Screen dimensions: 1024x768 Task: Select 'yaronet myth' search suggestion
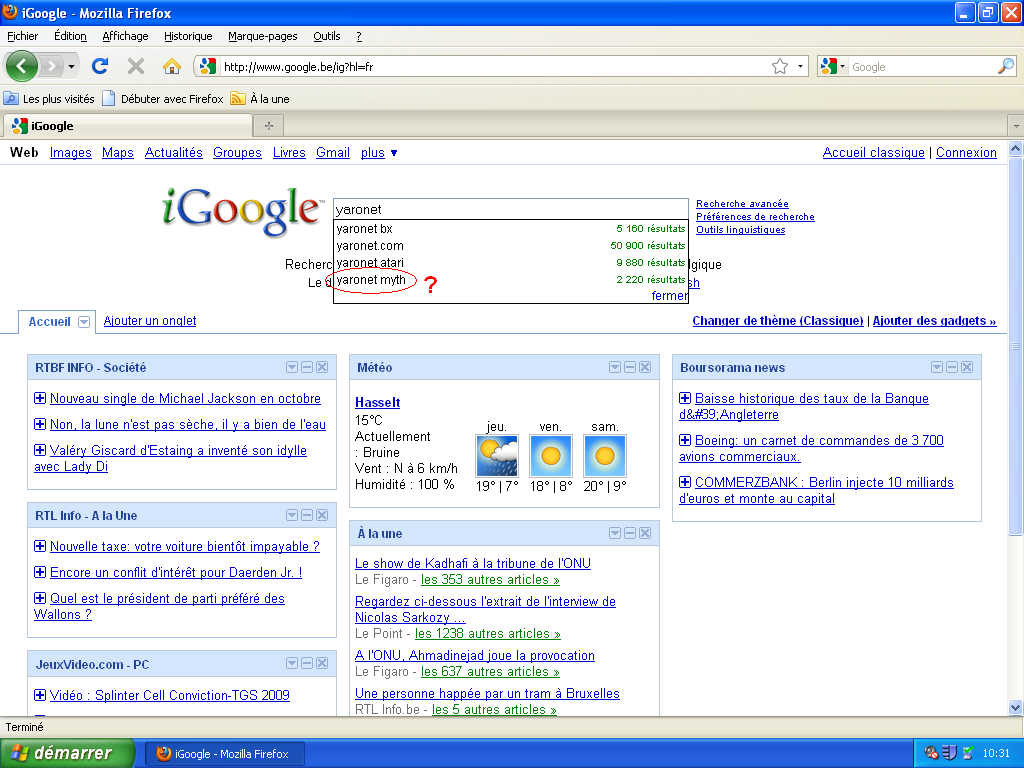[372, 281]
